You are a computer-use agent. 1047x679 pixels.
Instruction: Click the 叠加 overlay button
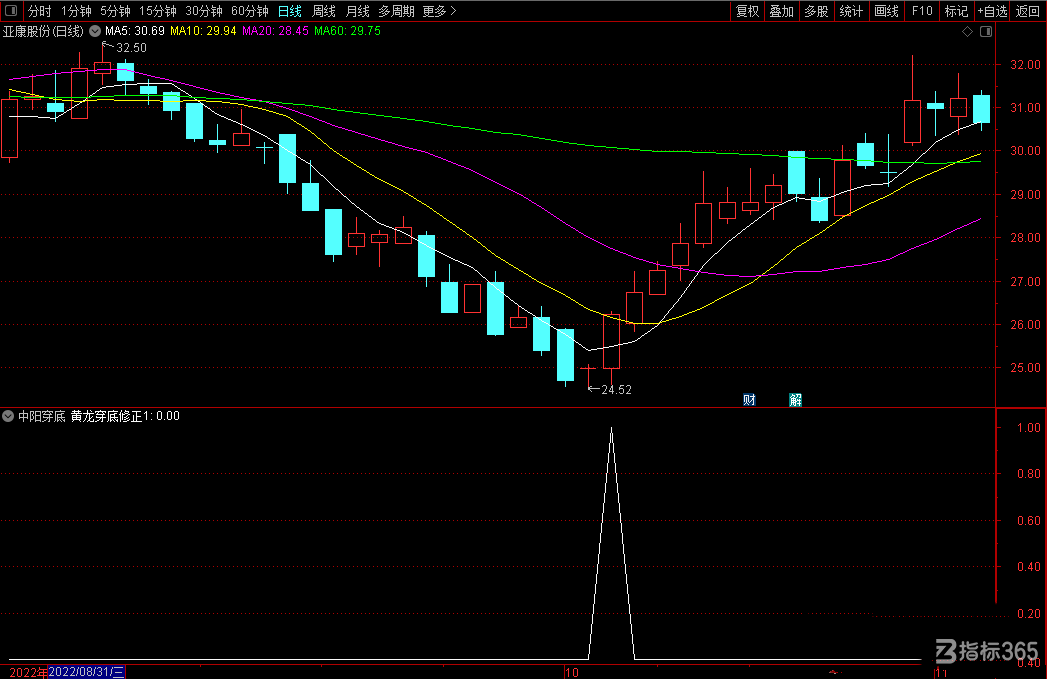[x=781, y=11]
